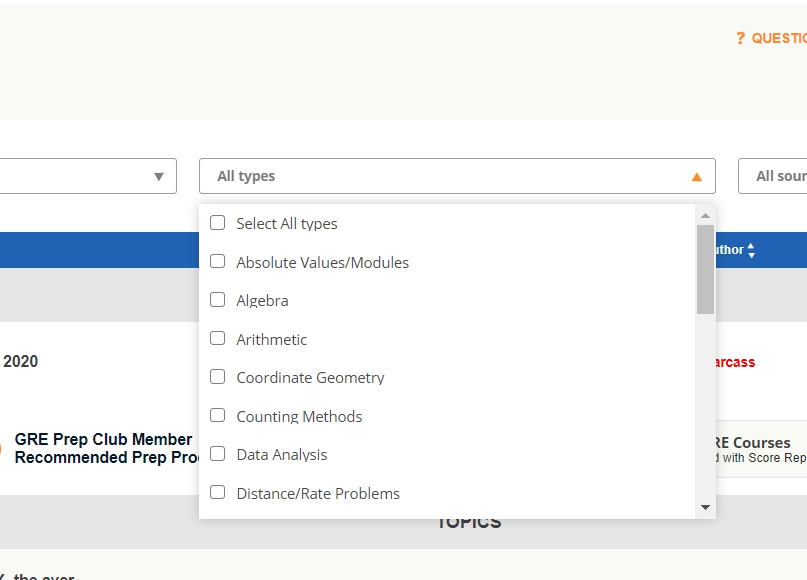Click the scroll up arrow in dropdown list
Viewport: 807px width, 580px height.
(705, 216)
